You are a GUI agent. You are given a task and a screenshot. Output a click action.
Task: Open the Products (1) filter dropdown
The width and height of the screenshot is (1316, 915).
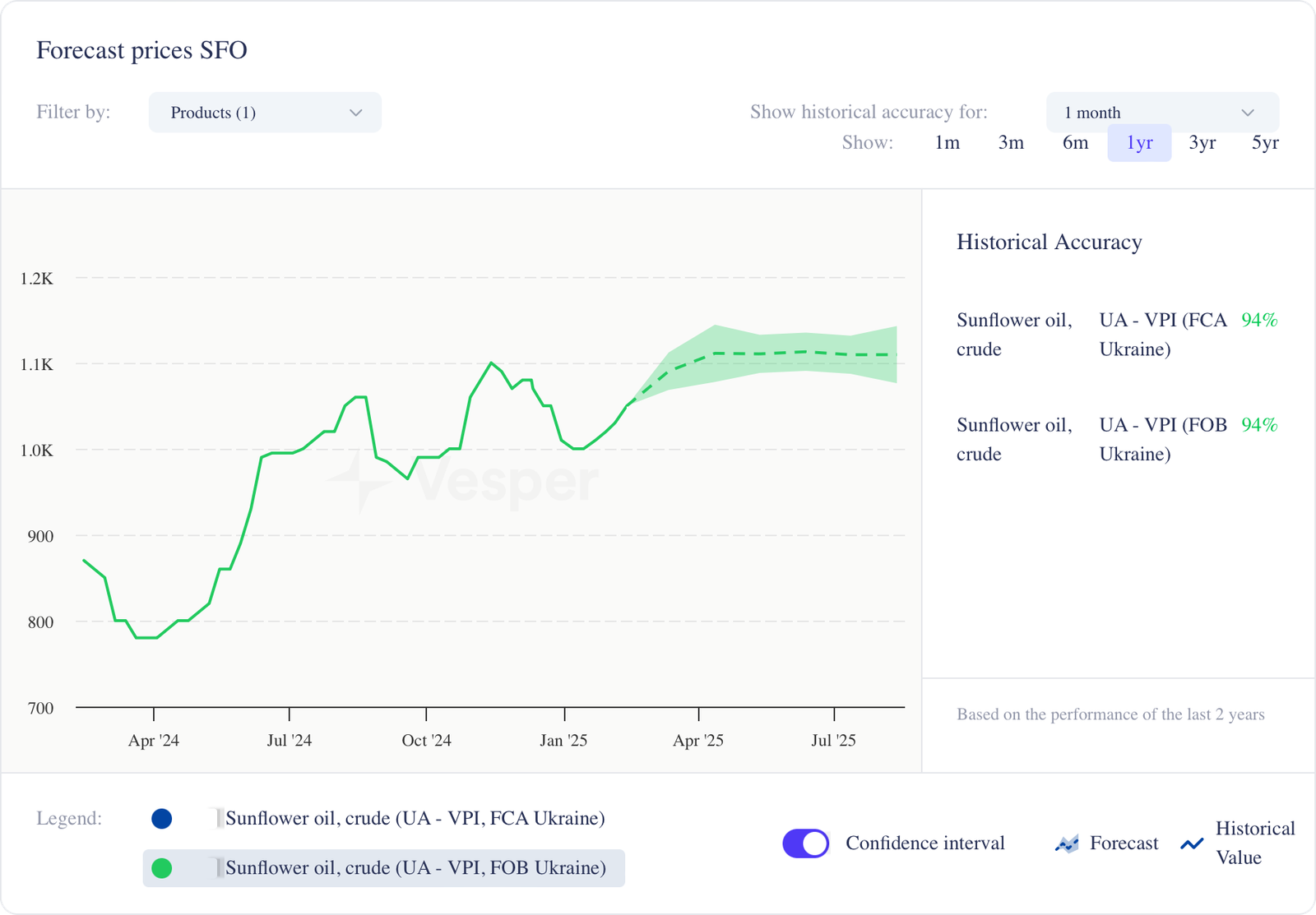pyautogui.click(x=265, y=113)
